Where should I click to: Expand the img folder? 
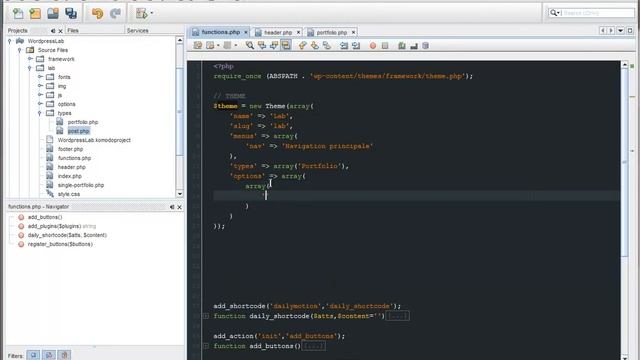tap(40, 86)
